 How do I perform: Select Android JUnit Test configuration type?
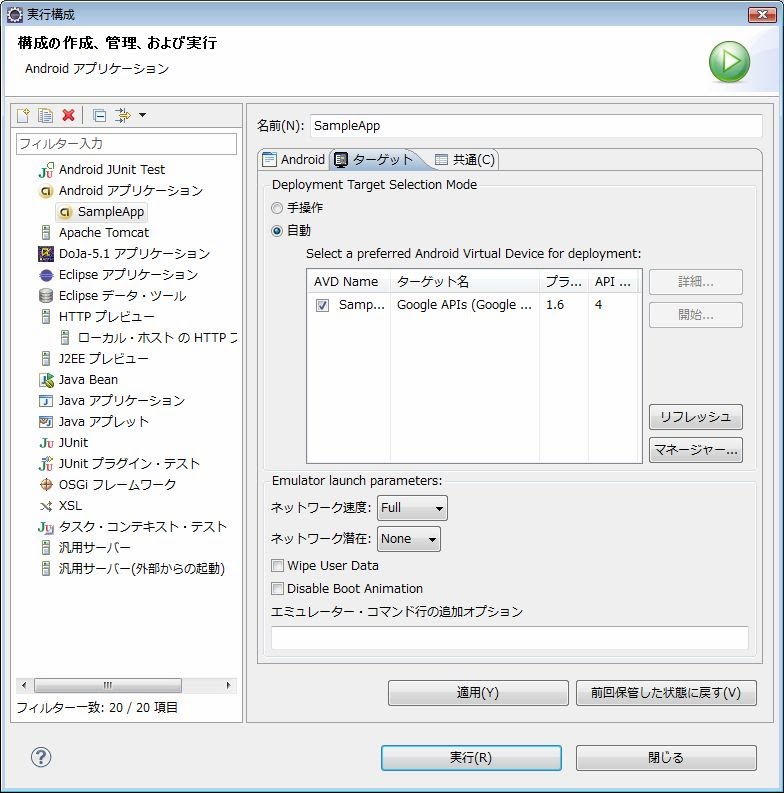coord(111,170)
